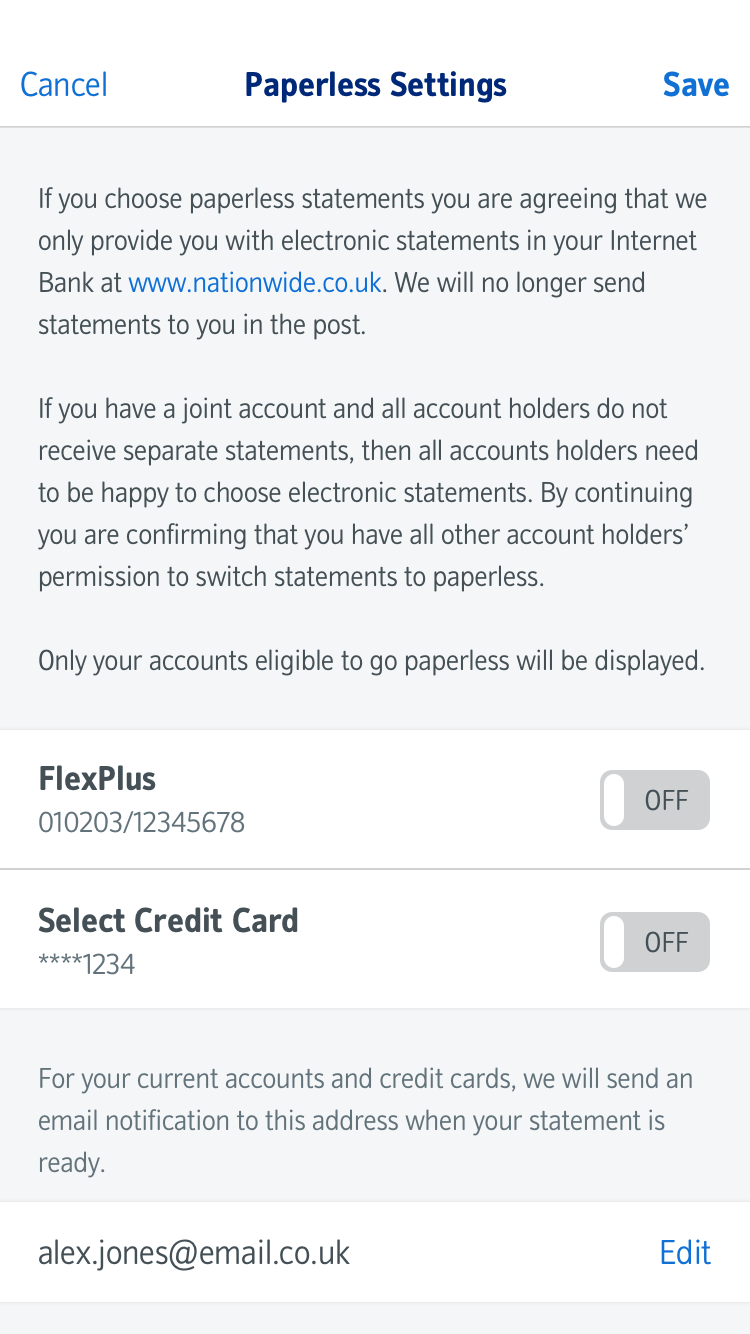Image resolution: width=750 pixels, height=1334 pixels.
Task: Save the paperless settings
Action: click(695, 85)
